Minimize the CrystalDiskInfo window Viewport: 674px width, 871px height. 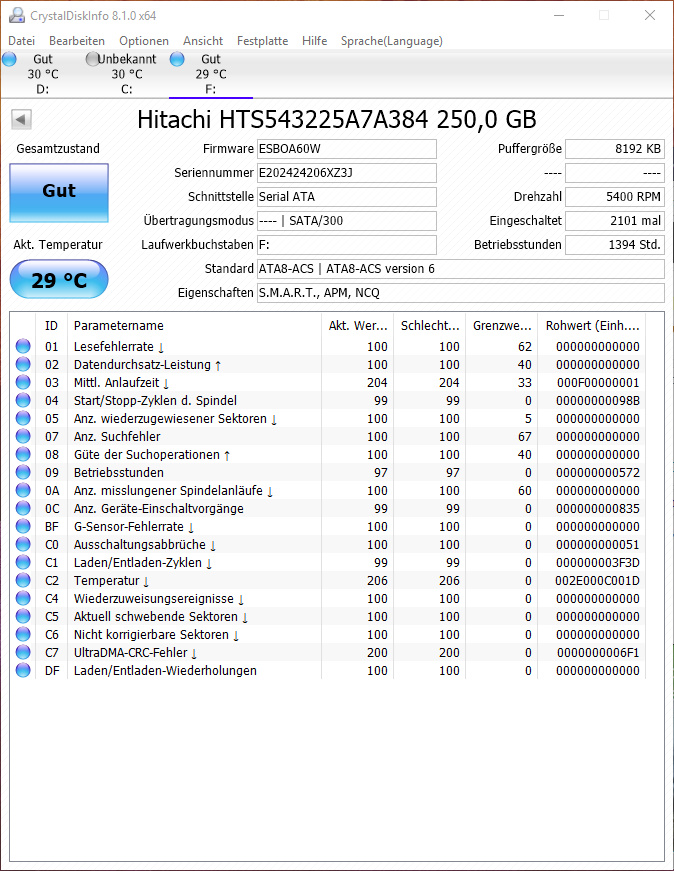(x=559, y=15)
